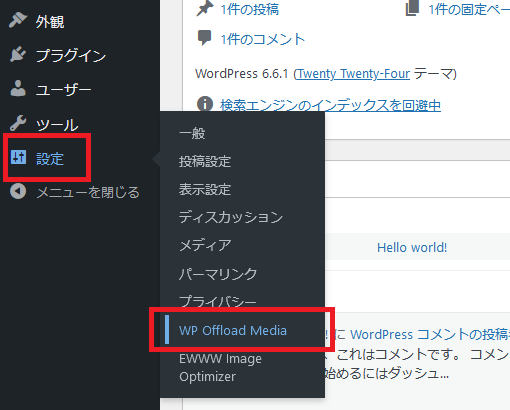Image resolution: width=510 pixels, height=410 pixels.
Task: Click the プラグイン plug icon
Action: [x=18, y=54]
